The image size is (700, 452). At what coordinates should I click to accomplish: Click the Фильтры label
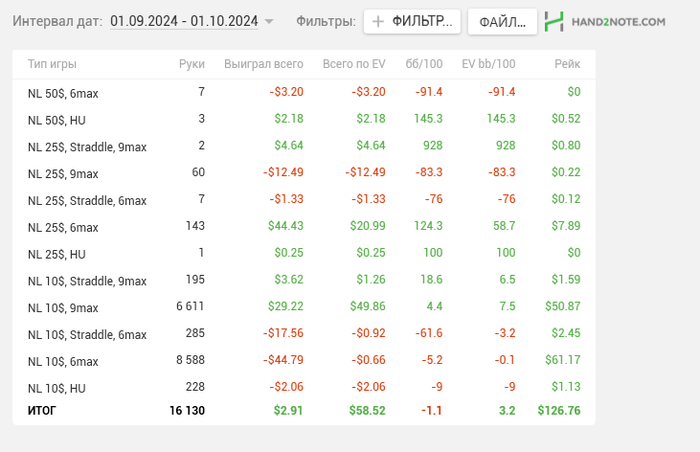(x=326, y=21)
